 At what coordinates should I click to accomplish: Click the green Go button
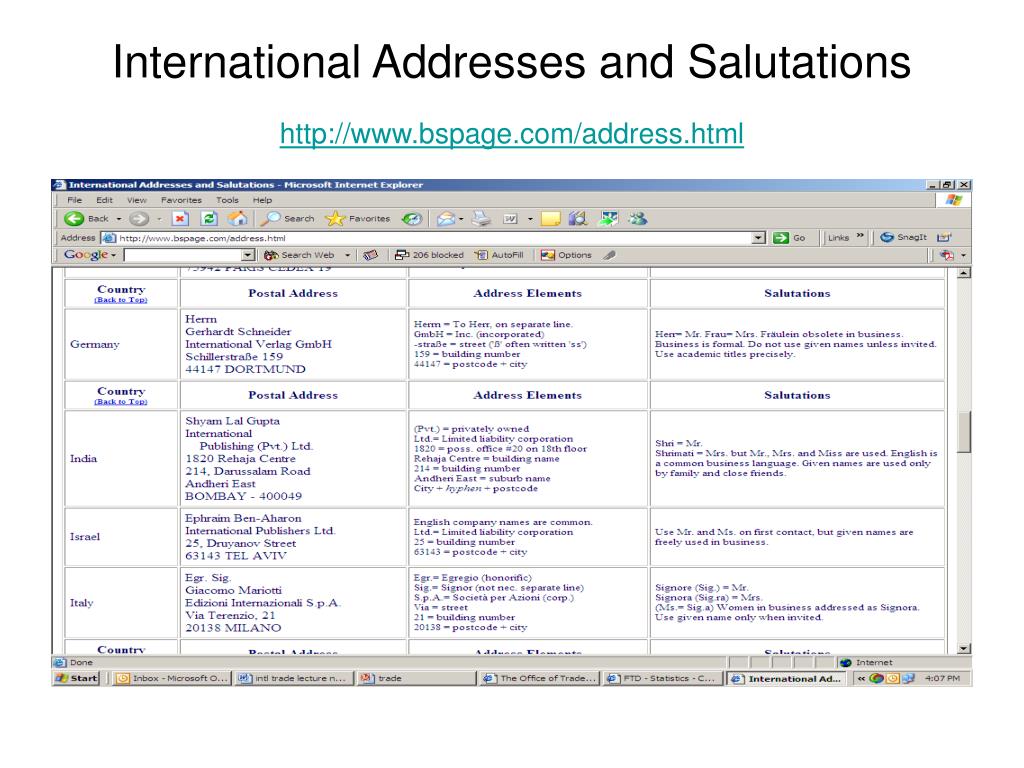(x=789, y=238)
